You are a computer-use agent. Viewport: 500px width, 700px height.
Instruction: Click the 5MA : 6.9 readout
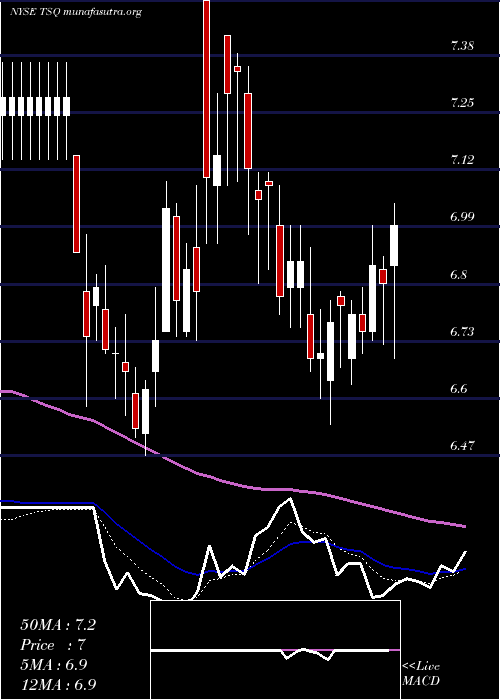click(x=54, y=664)
